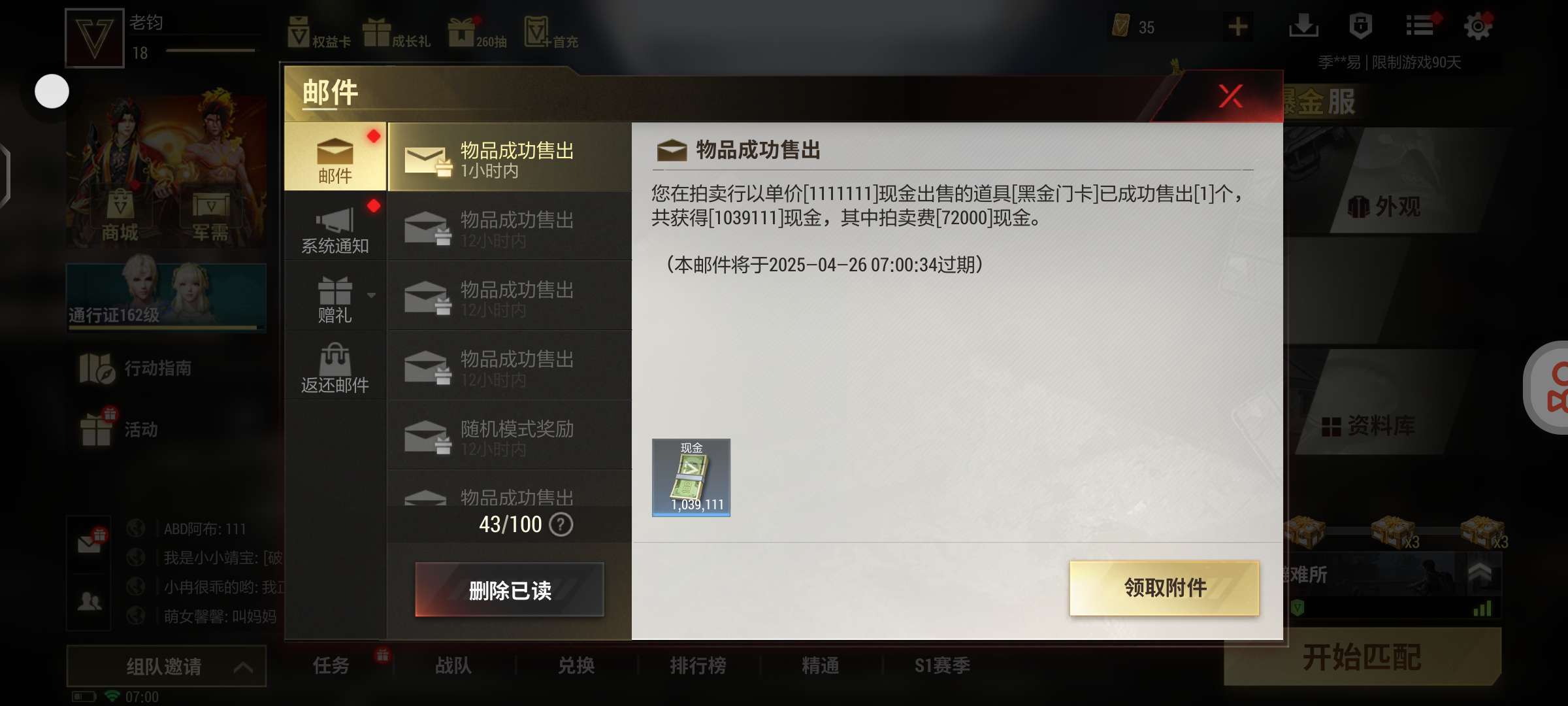Click the plus icon to add currency
Image resolution: width=1568 pixels, height=706 pixels.
[1238, 27]
